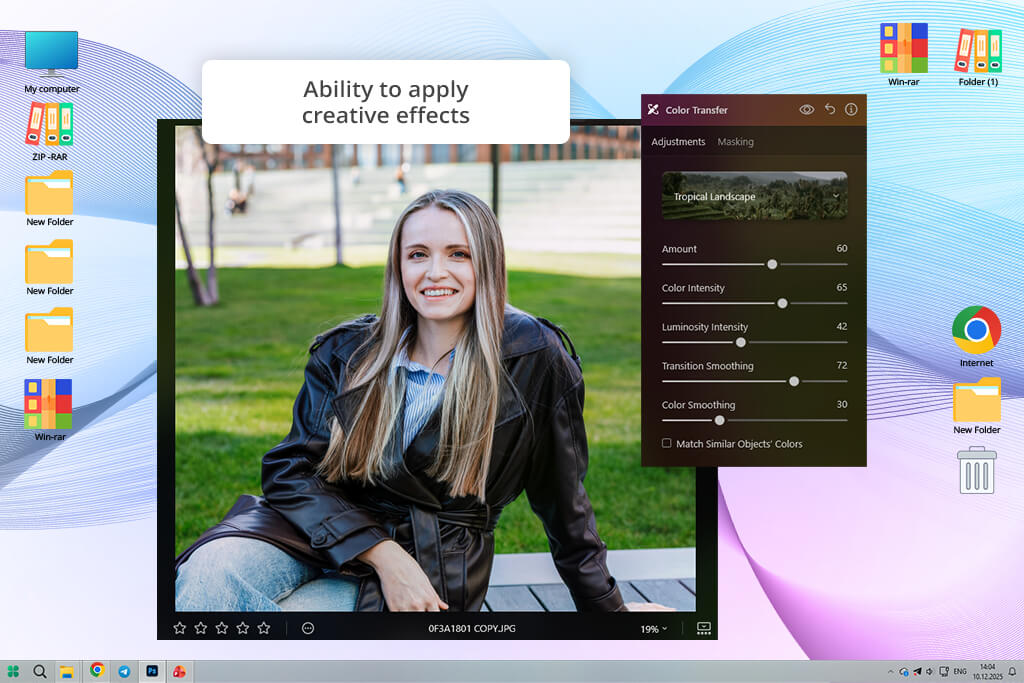Screen dimensions: 1024x683
Task: Open the recycle bin desktop icon
Action: point(977,470)
